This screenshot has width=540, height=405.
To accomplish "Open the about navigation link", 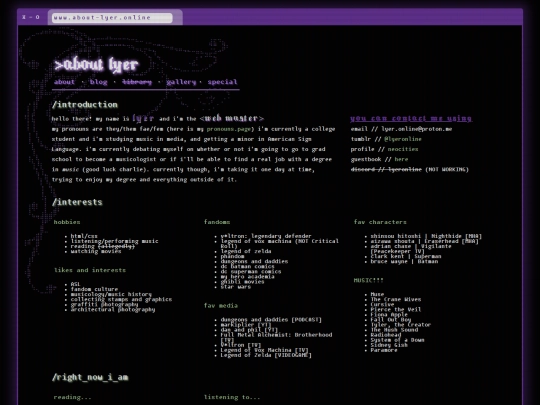I will 64,82.
